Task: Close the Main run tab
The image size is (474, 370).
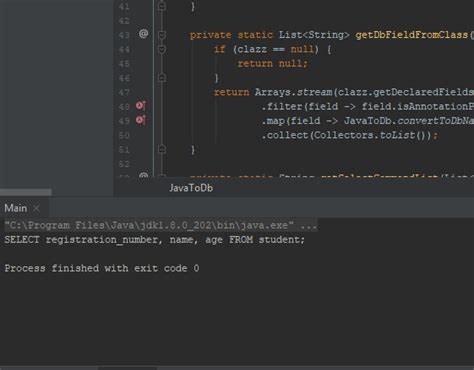Action: point(36,208)
